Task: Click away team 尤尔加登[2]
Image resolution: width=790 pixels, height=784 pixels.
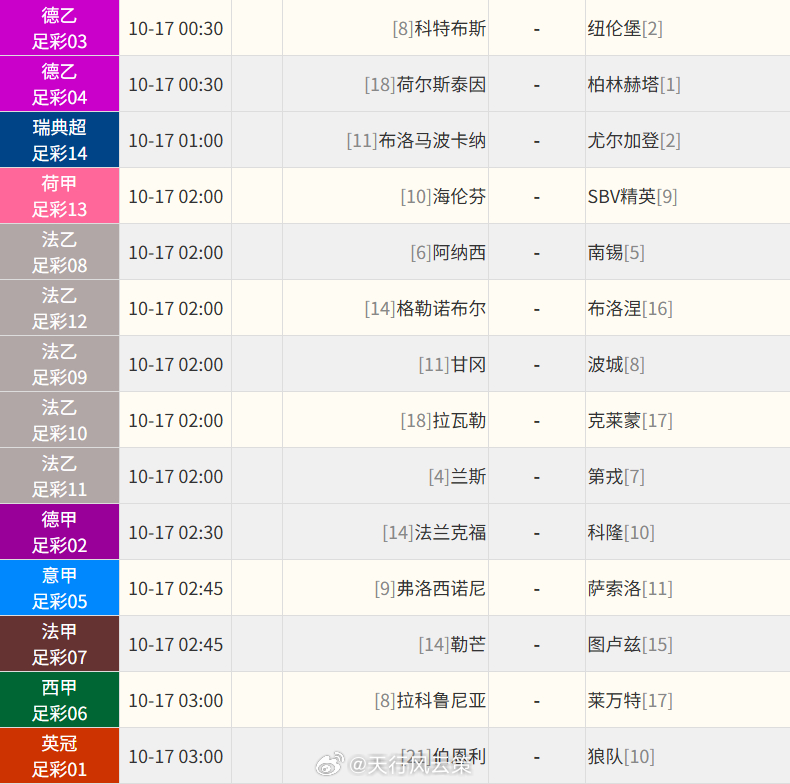Action: click(x=634, y=141)
